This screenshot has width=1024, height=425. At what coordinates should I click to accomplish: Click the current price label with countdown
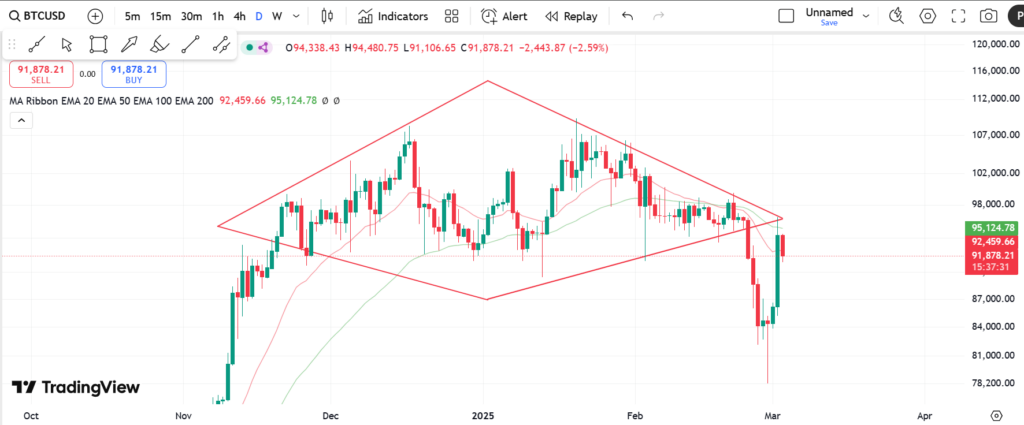pyautogui.click(x=993, y=261)
